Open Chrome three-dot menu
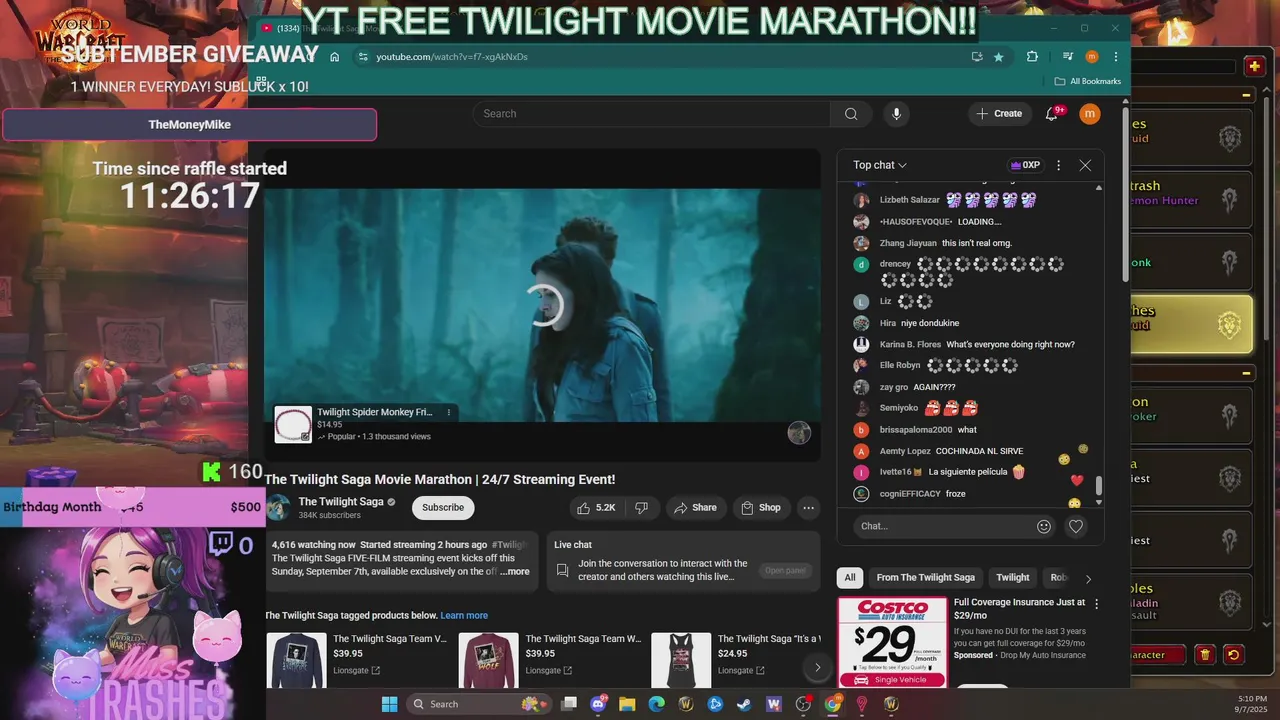 (x=1116, y=57)
